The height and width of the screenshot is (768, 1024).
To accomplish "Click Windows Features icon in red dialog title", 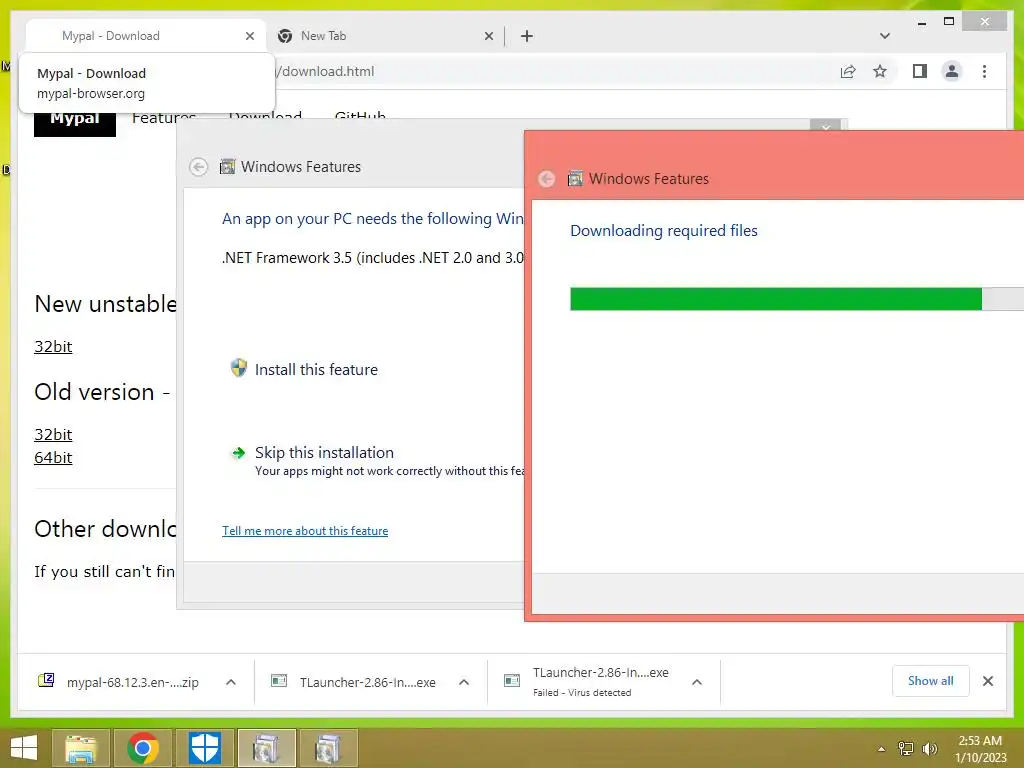I will 575,178.
